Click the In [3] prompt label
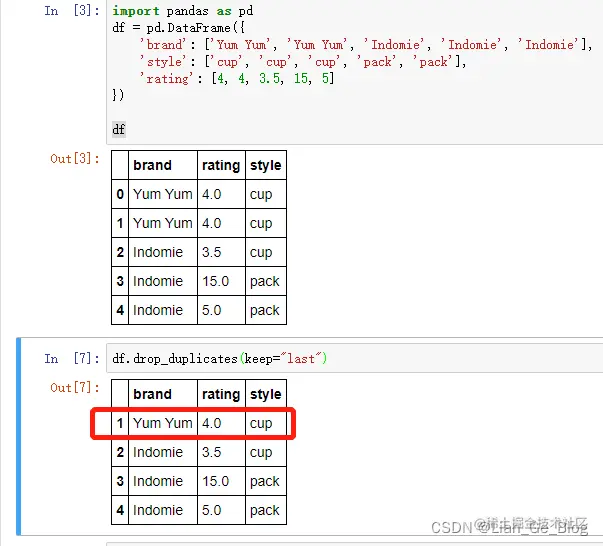The height and width of the screenshot is (546, 603). pos(72,11)
